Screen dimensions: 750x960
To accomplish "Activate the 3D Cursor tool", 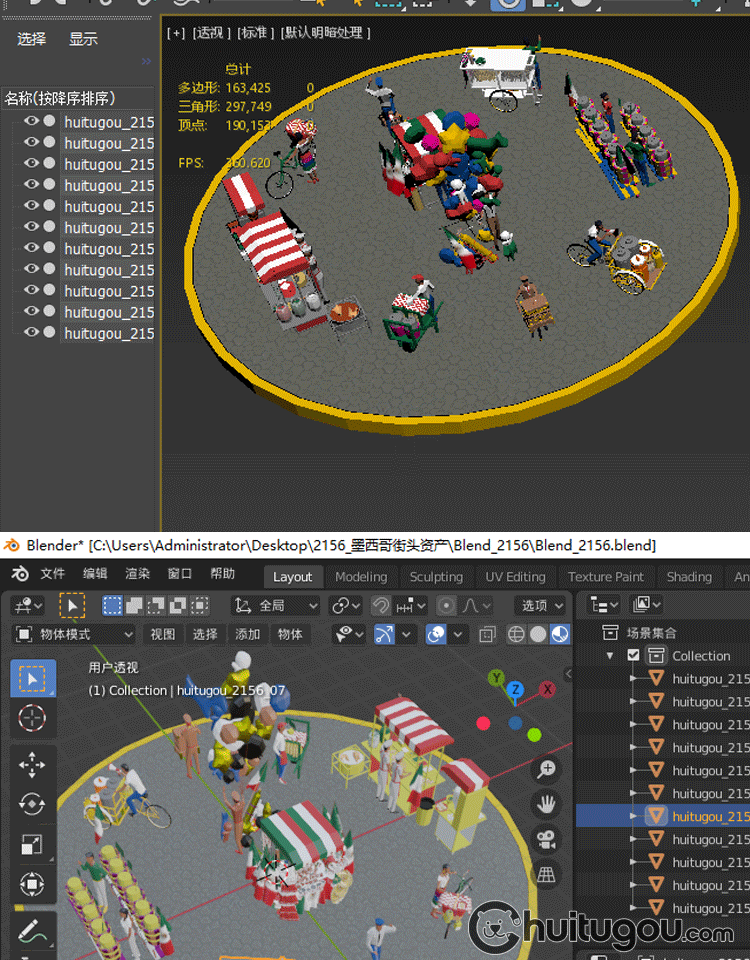I will (33, 718).
